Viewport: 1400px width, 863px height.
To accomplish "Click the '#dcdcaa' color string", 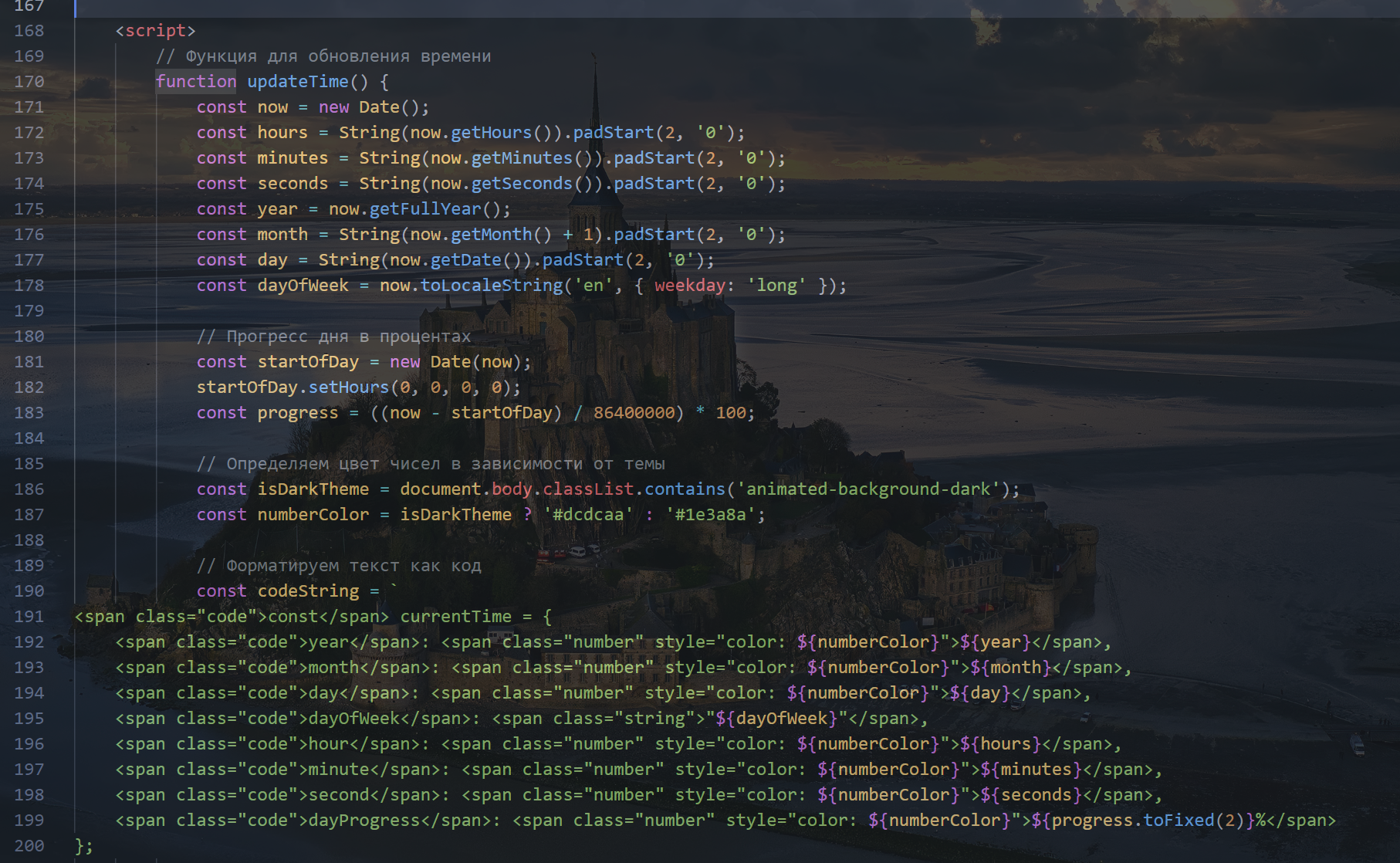I will 588,515.
